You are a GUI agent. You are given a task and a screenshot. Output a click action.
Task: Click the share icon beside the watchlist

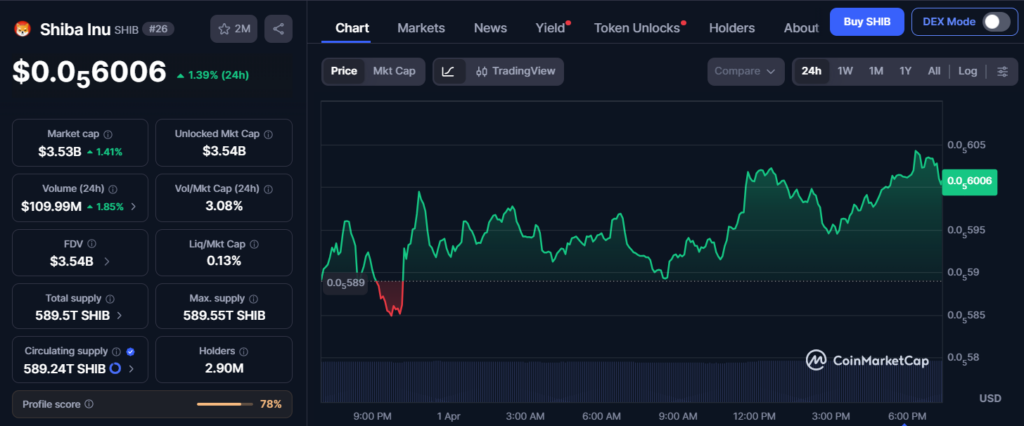(x=277, y=29)
